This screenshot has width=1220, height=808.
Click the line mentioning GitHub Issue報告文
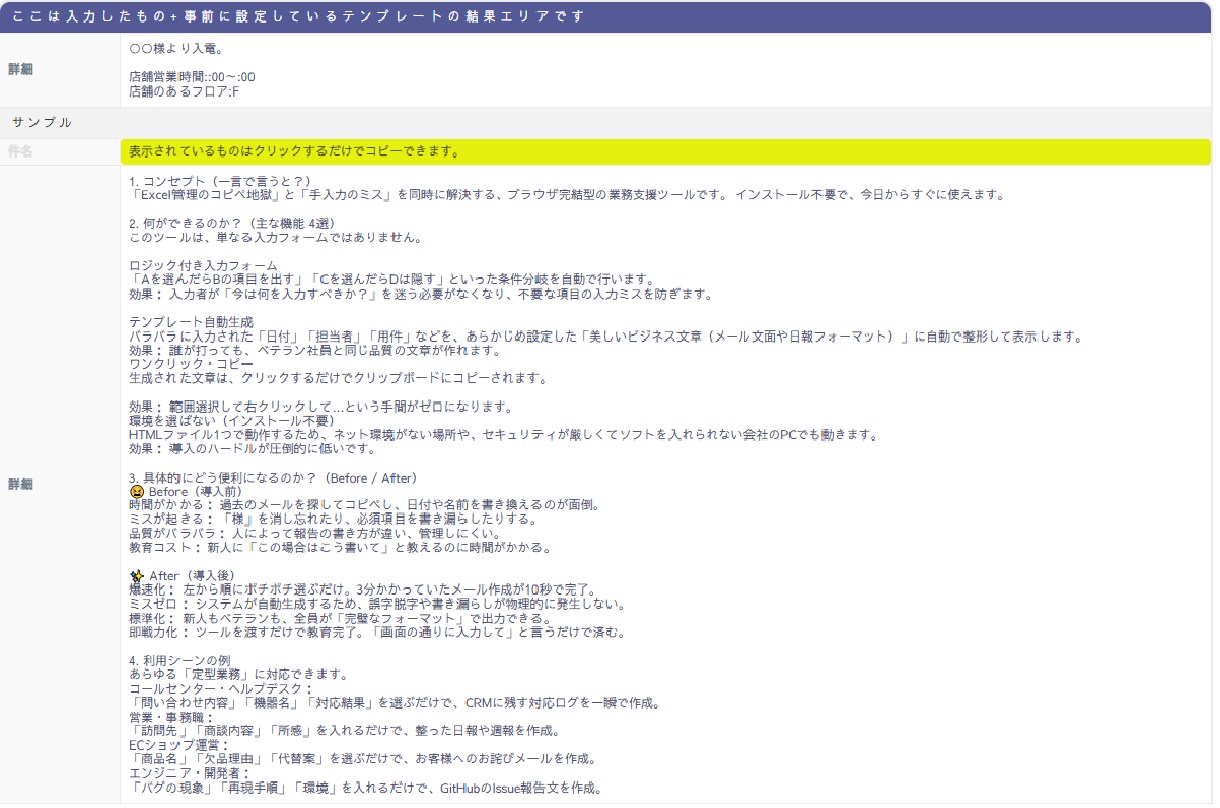tap(366, 788)
